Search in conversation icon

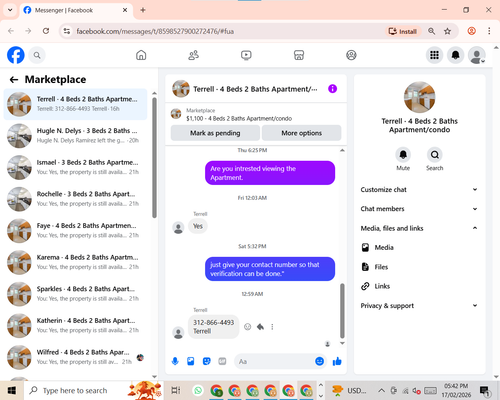point(435,155)
